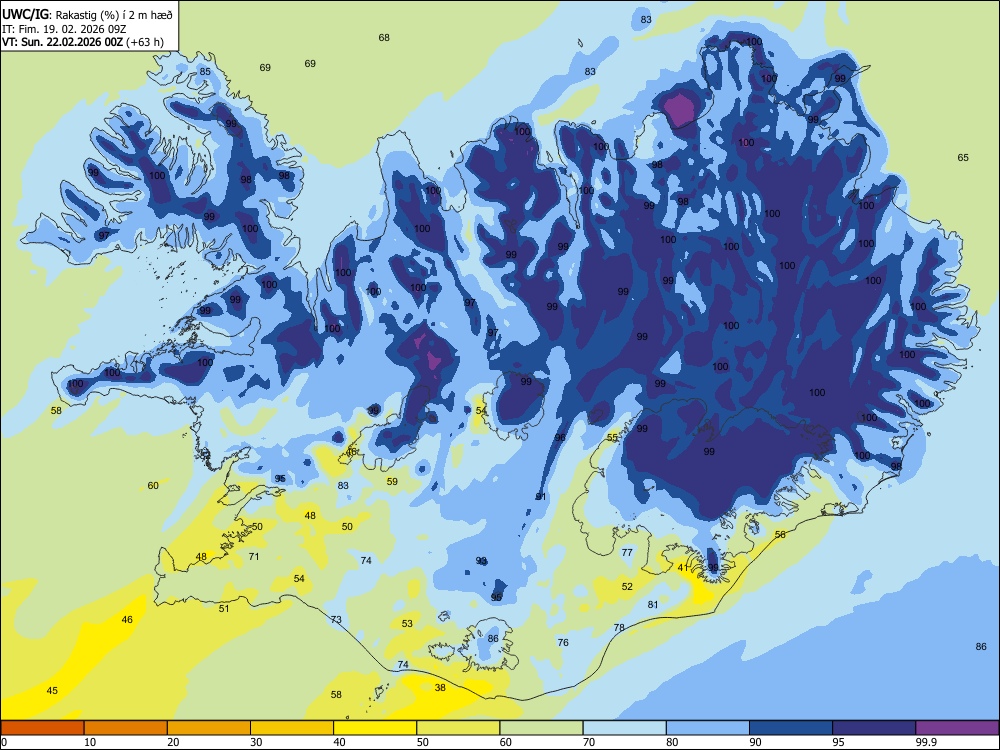
Task: Click the humidity value 51 on the map
Action: coord(224,608)
